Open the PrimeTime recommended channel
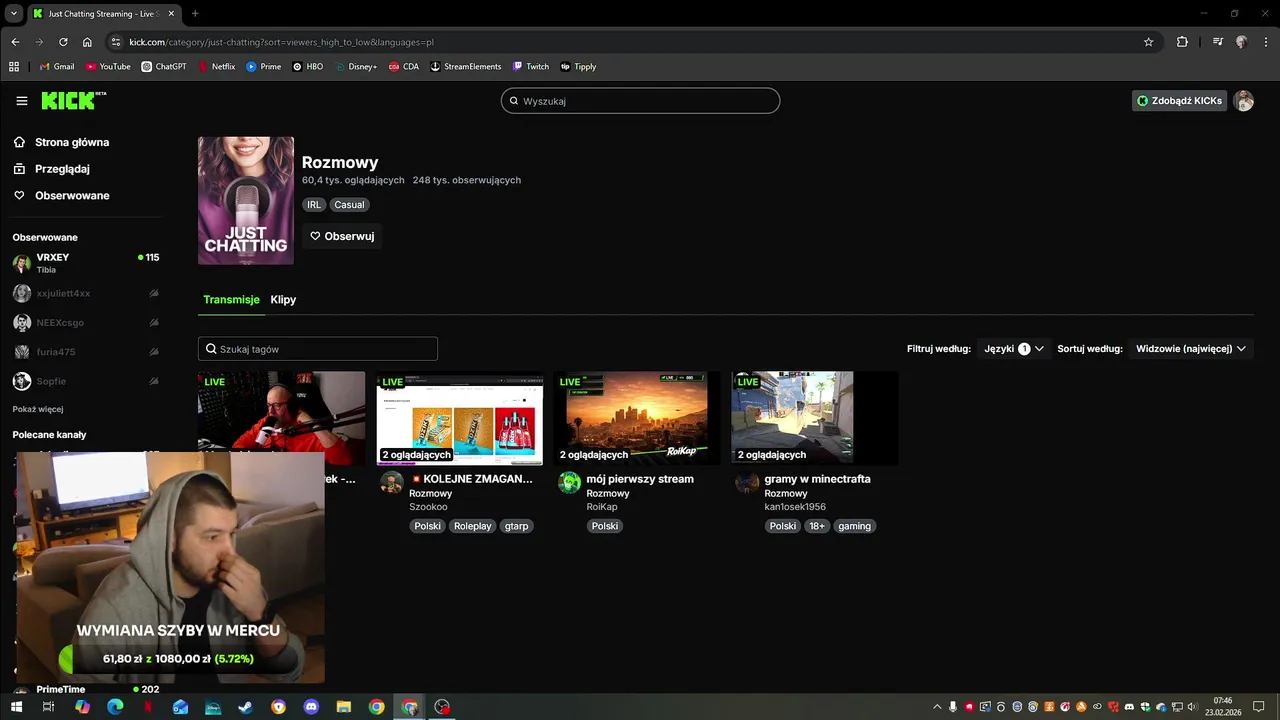The image size is (1280, 720). coord(85,690)
